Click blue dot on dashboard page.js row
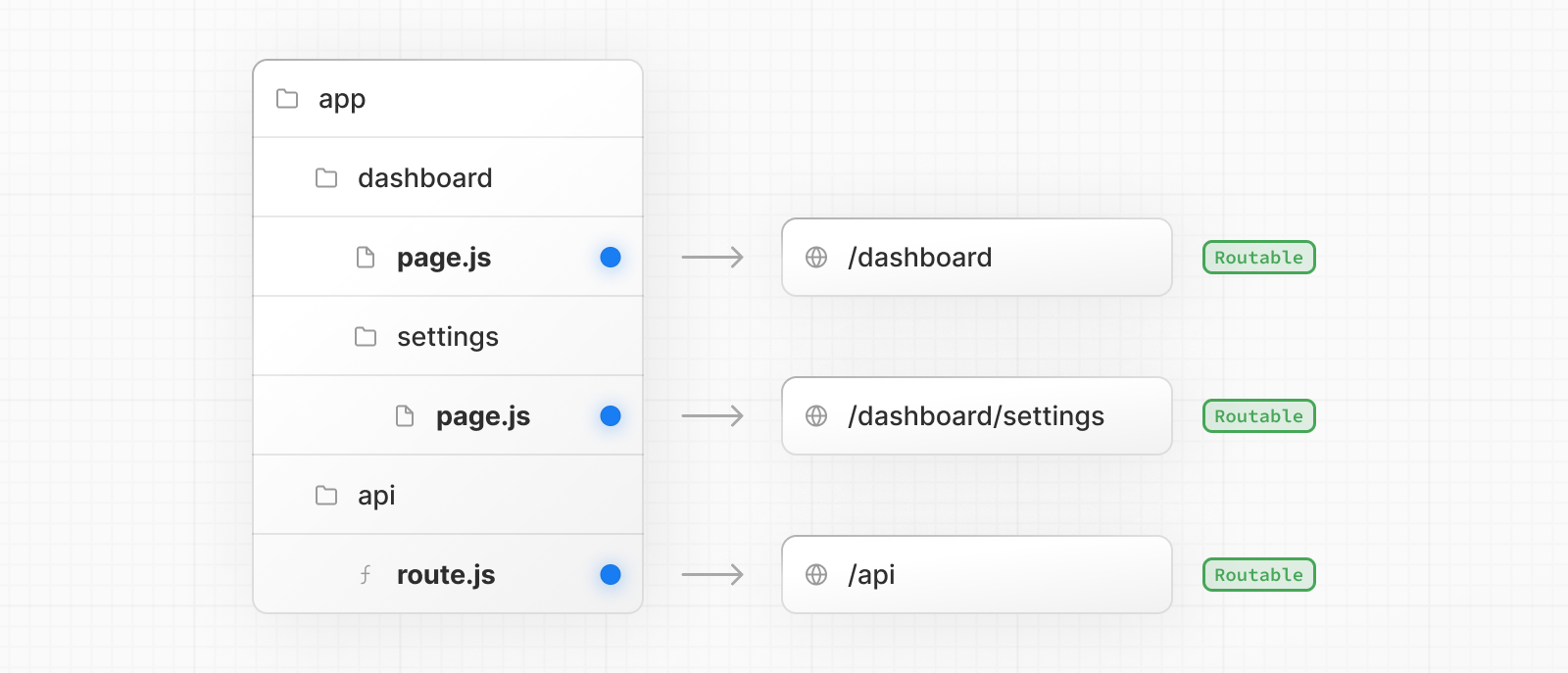1568x673 pixels. [611, 258]
